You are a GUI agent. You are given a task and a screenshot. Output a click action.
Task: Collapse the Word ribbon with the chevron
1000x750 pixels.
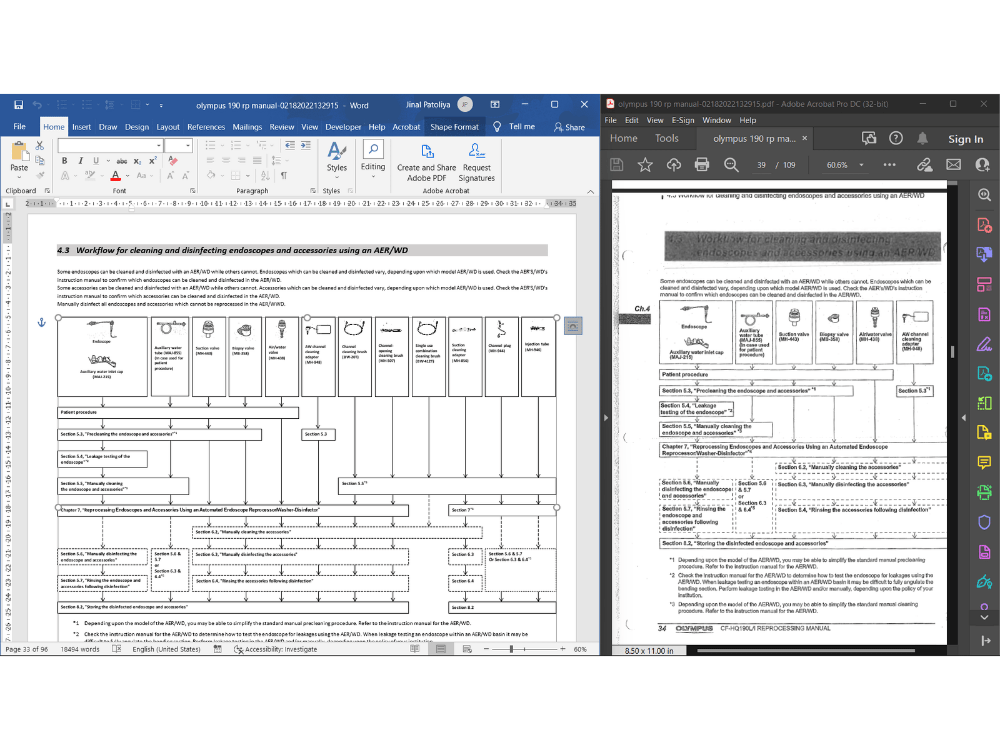[x=591, y=191]
